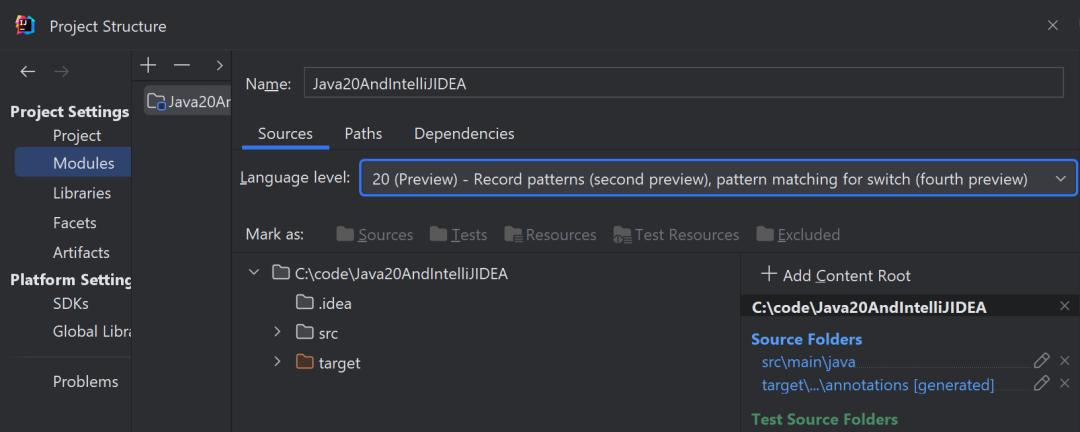This screenshot has height=432, width=1080.
Task: Go forward with the right arrow
Action: [x=61, y=72]
